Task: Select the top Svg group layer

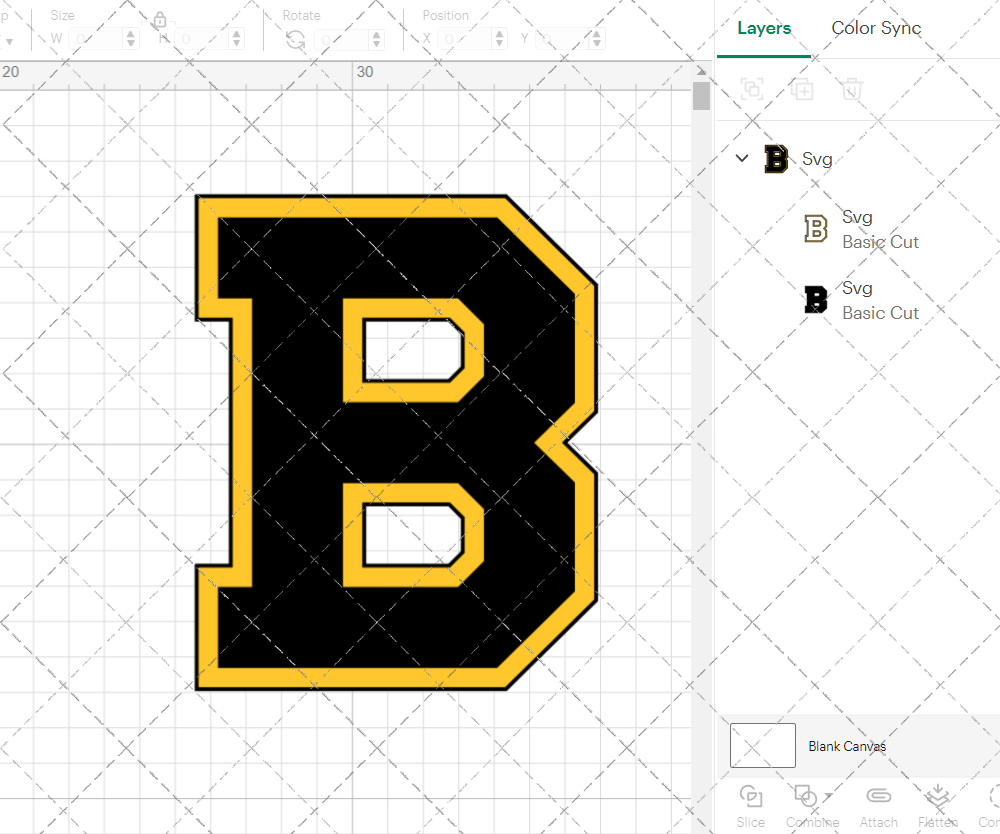Action: pos(858,159)
